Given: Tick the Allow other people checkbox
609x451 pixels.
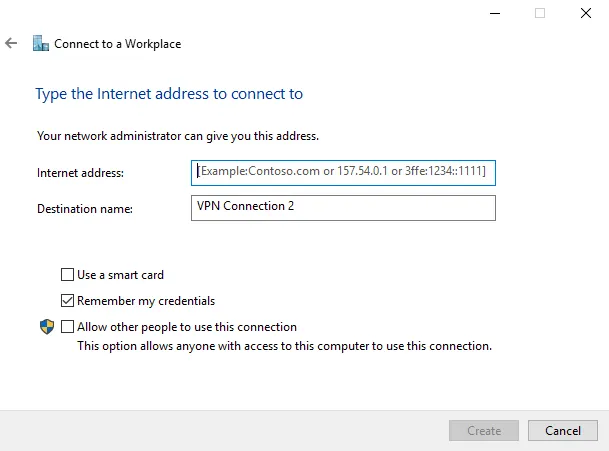Looking at the screenshot, I should (68, 327).
